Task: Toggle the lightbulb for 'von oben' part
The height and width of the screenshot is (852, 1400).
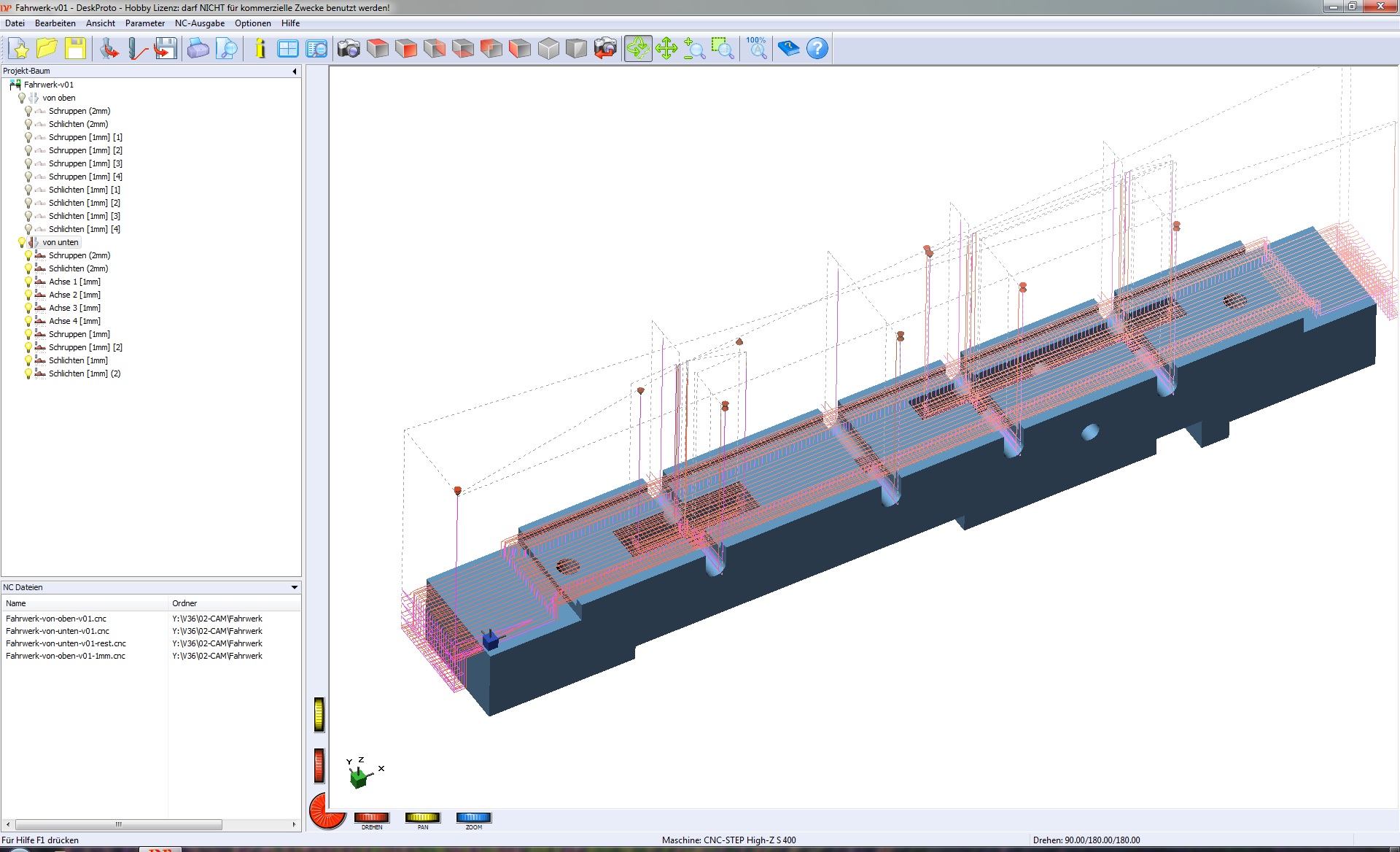Action: coord(22,98)
